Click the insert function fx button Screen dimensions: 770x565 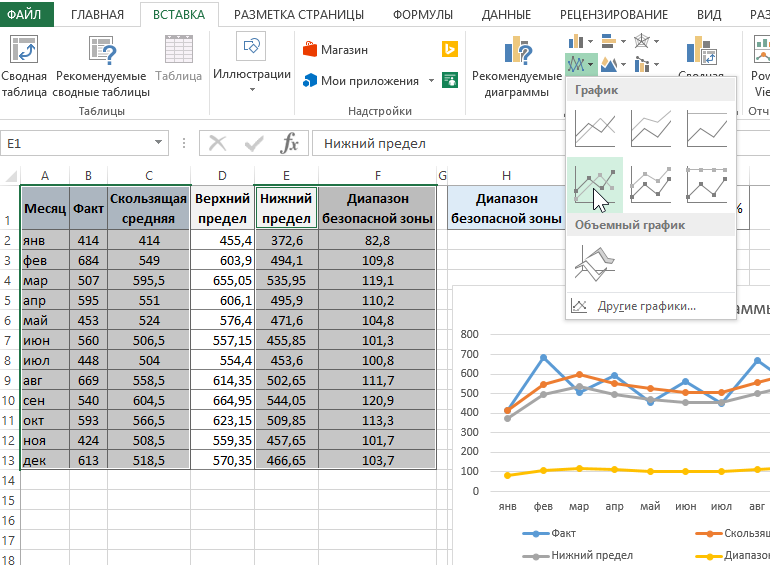(289, 144)
